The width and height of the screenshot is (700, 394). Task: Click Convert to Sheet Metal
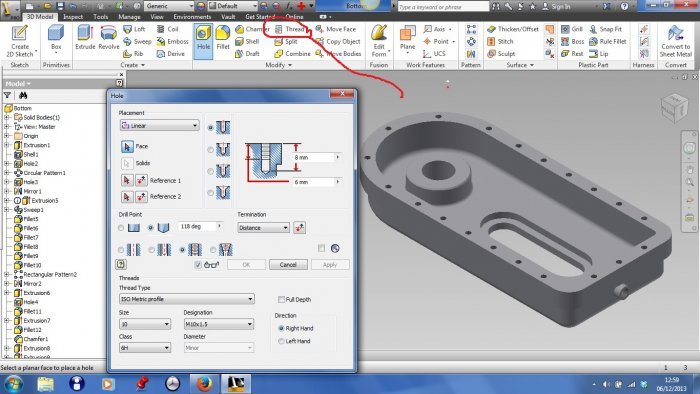pos(675,41)
